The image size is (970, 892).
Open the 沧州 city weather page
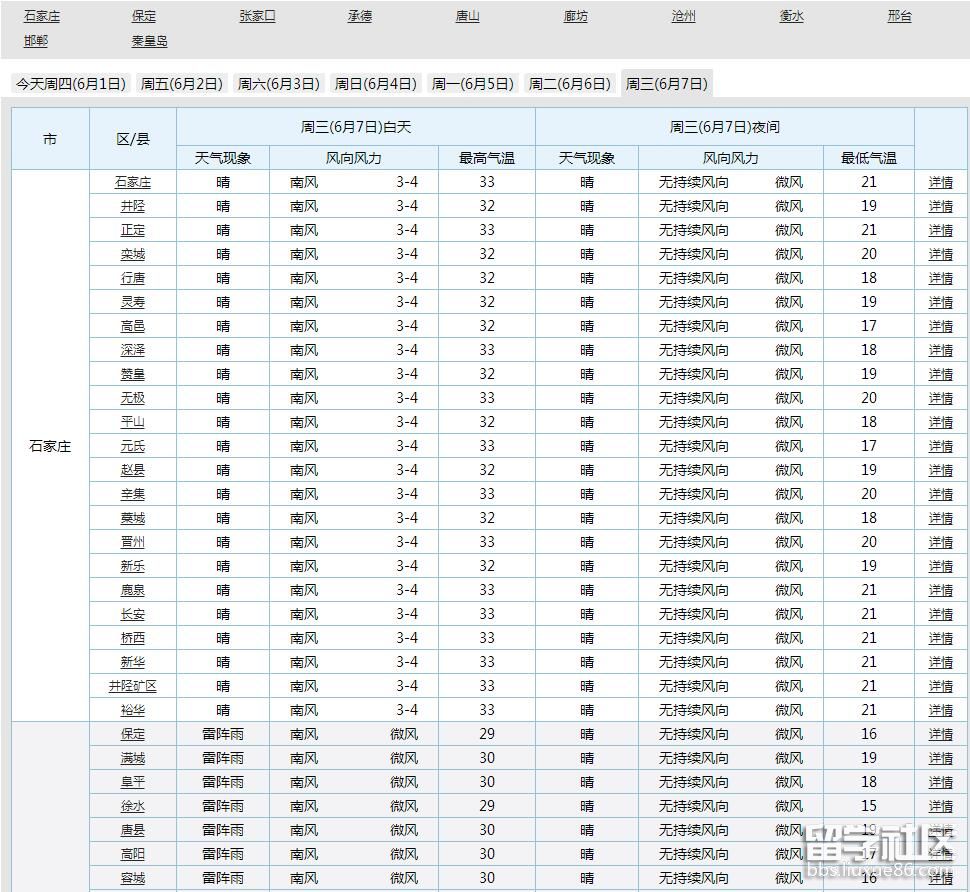(x=683, y=17)
